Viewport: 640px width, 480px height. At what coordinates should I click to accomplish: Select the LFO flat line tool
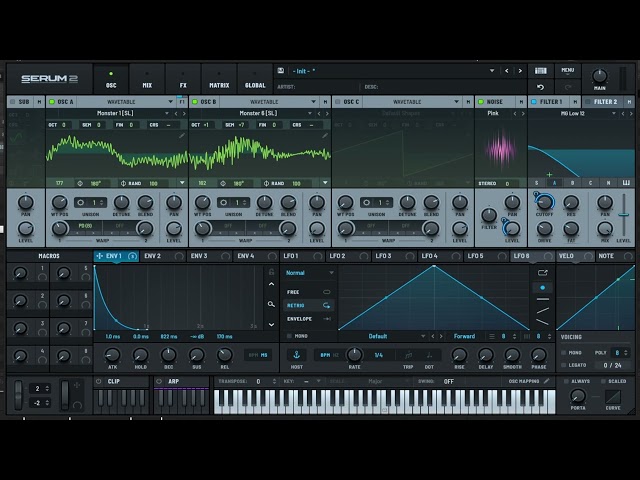coord(542,299)
